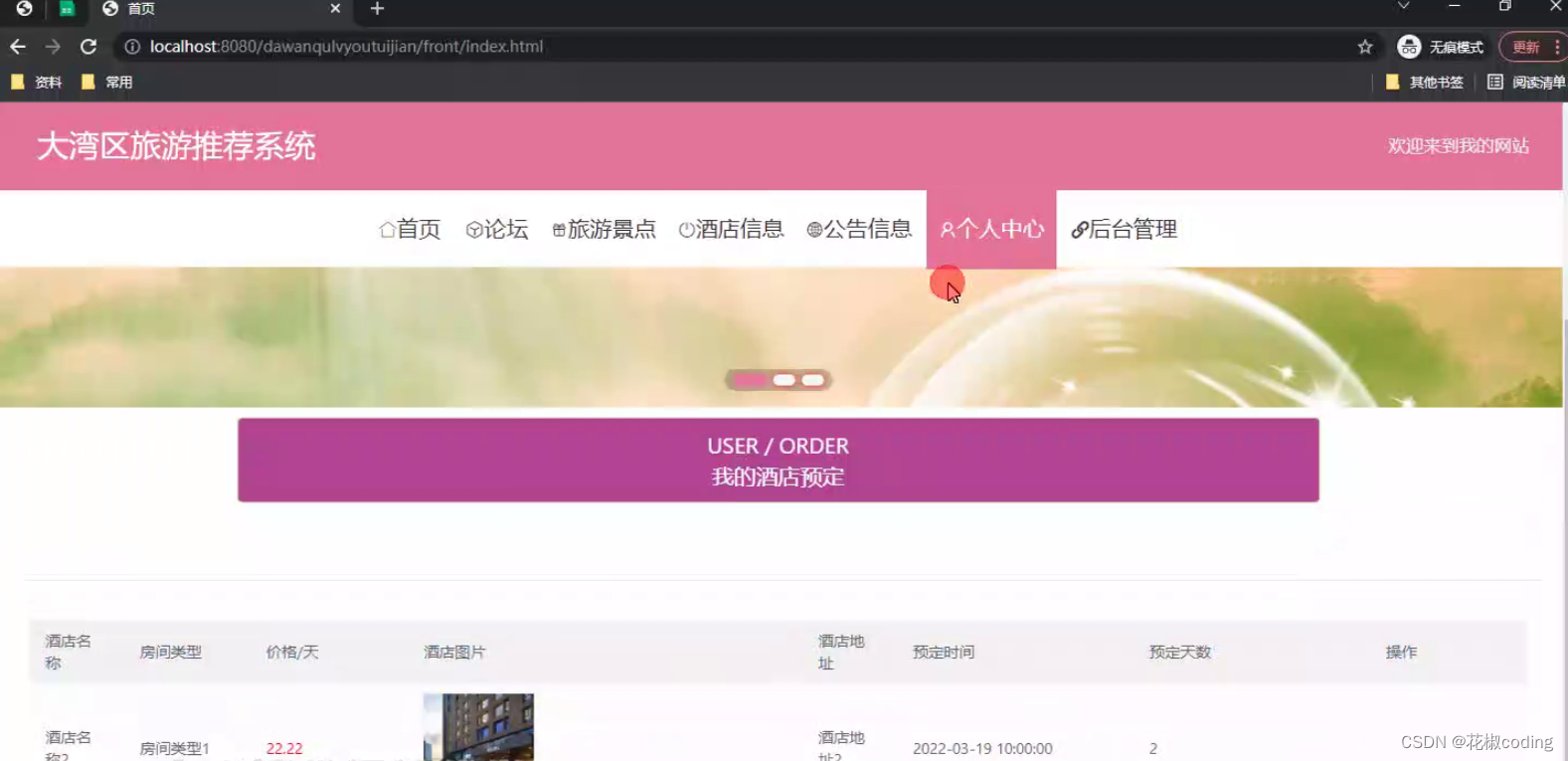The width and height of the screenshot is (1568, 761).
Task: Switch to the green-icon pinned tab
Action: click(67, 9)
